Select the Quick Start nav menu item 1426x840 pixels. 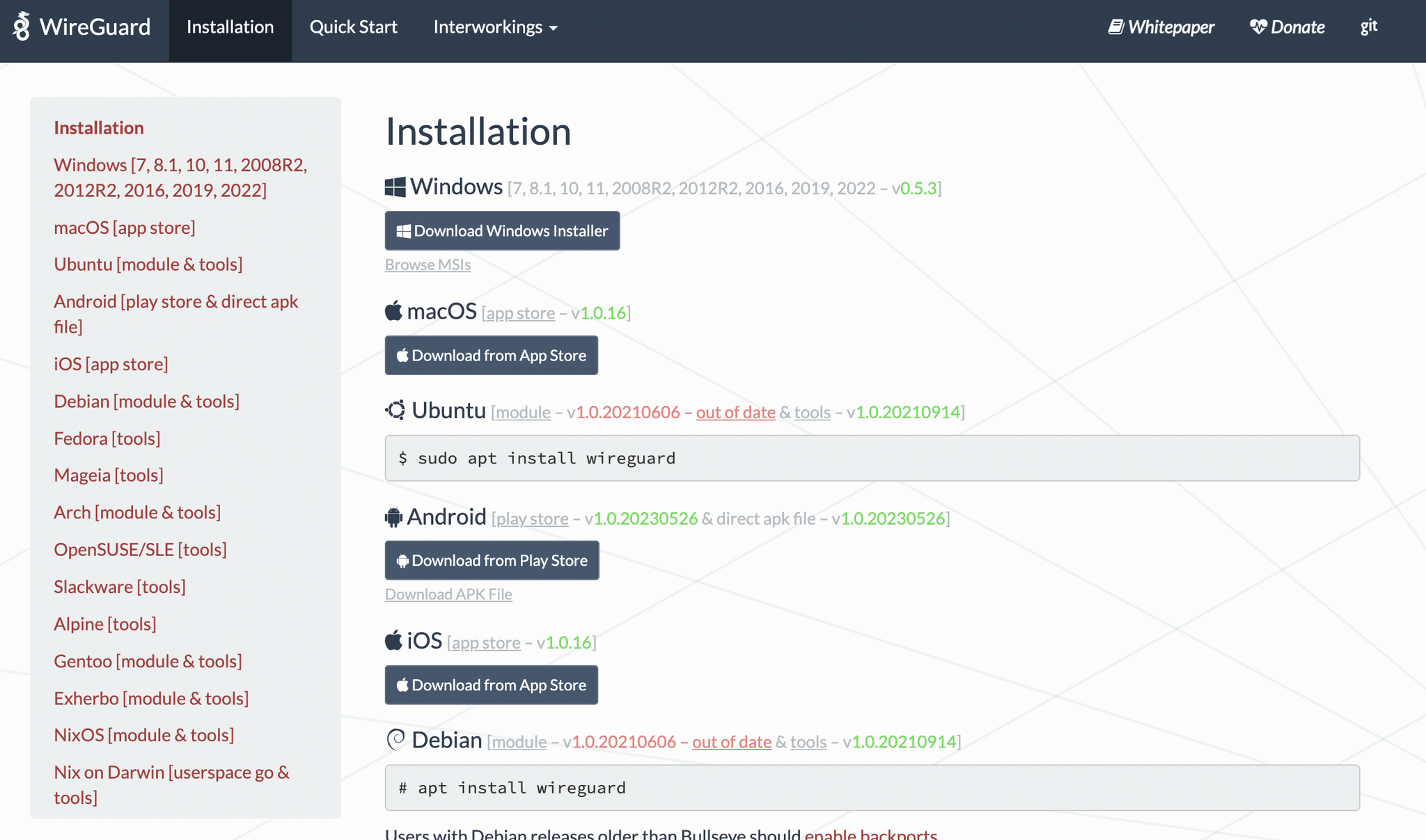click(x=353, y=26)
